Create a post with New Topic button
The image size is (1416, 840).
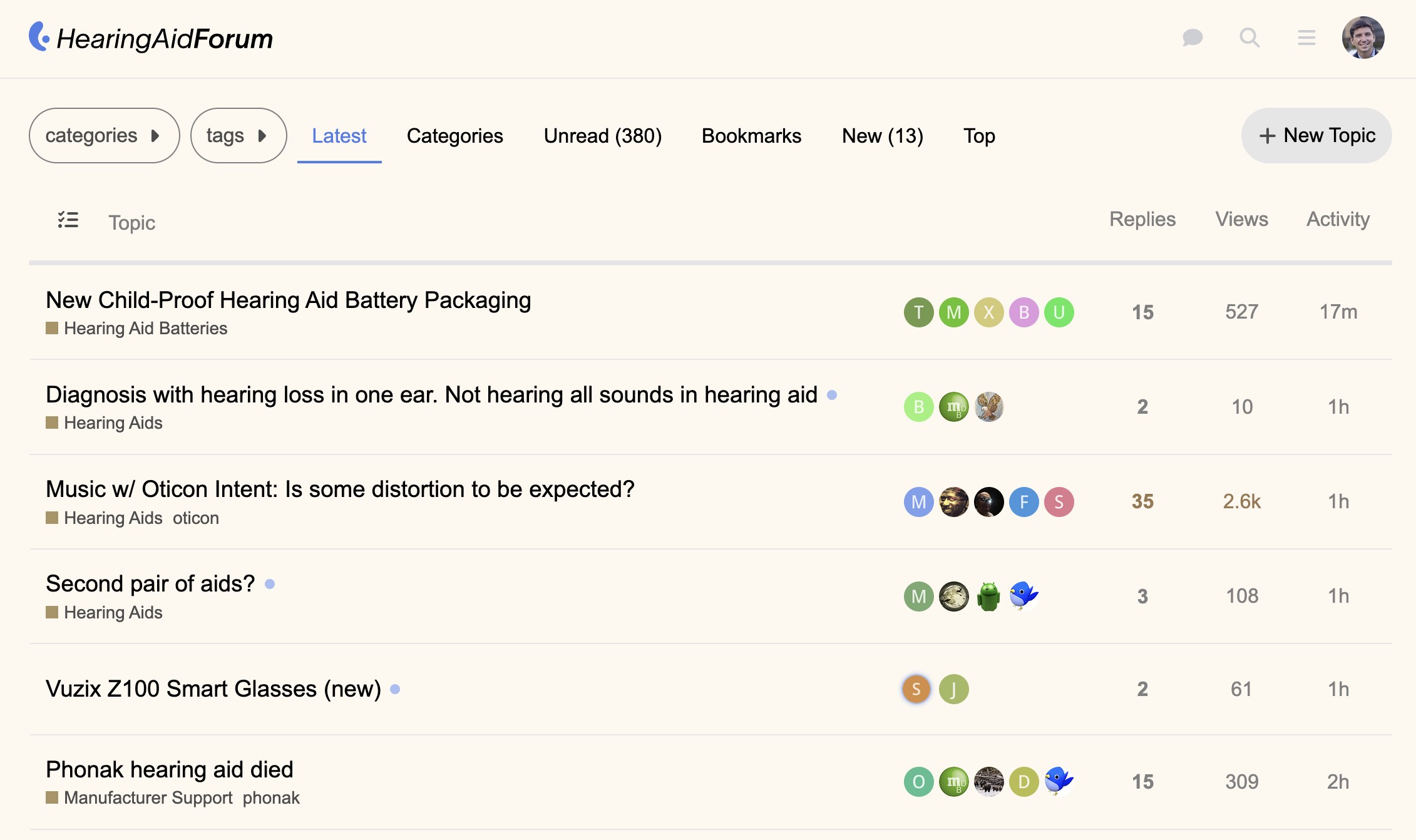[1316, 135]
